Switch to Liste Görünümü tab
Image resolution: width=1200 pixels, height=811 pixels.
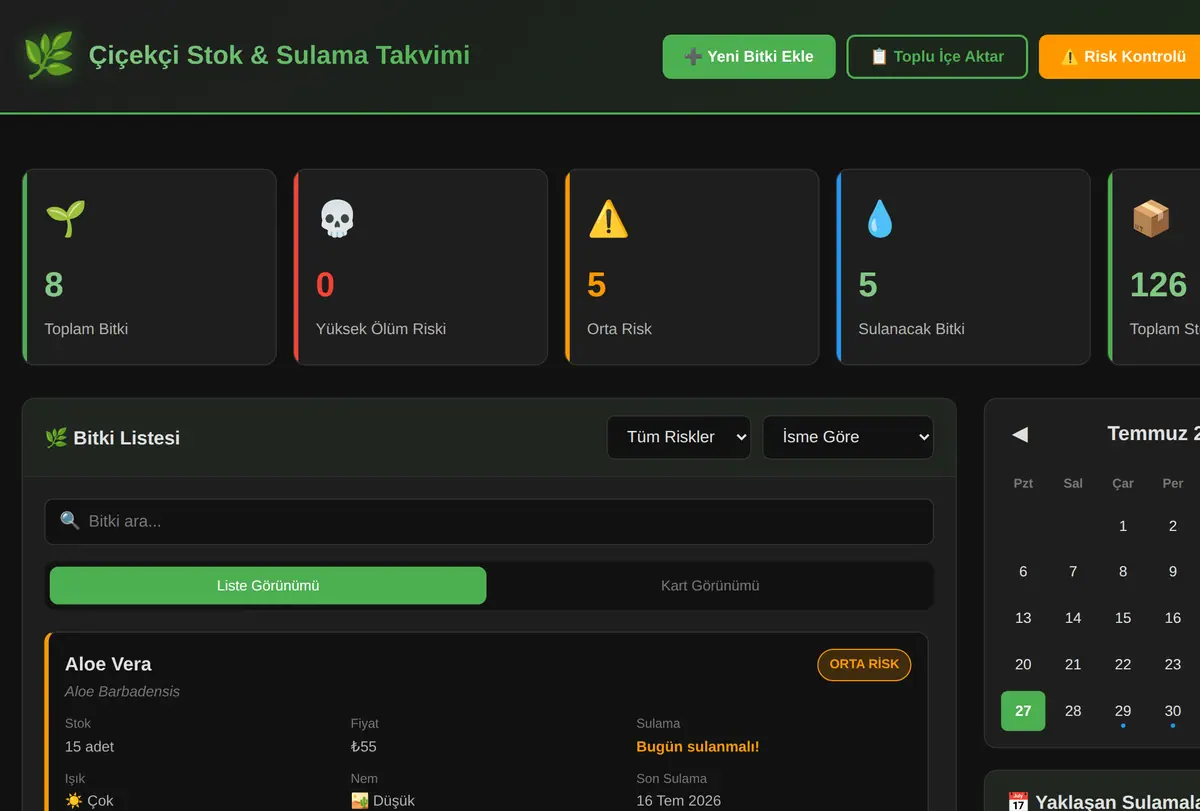click(268, 586)
